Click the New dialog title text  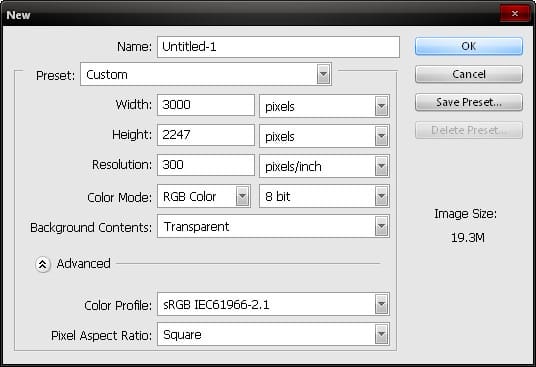[18, 15]
